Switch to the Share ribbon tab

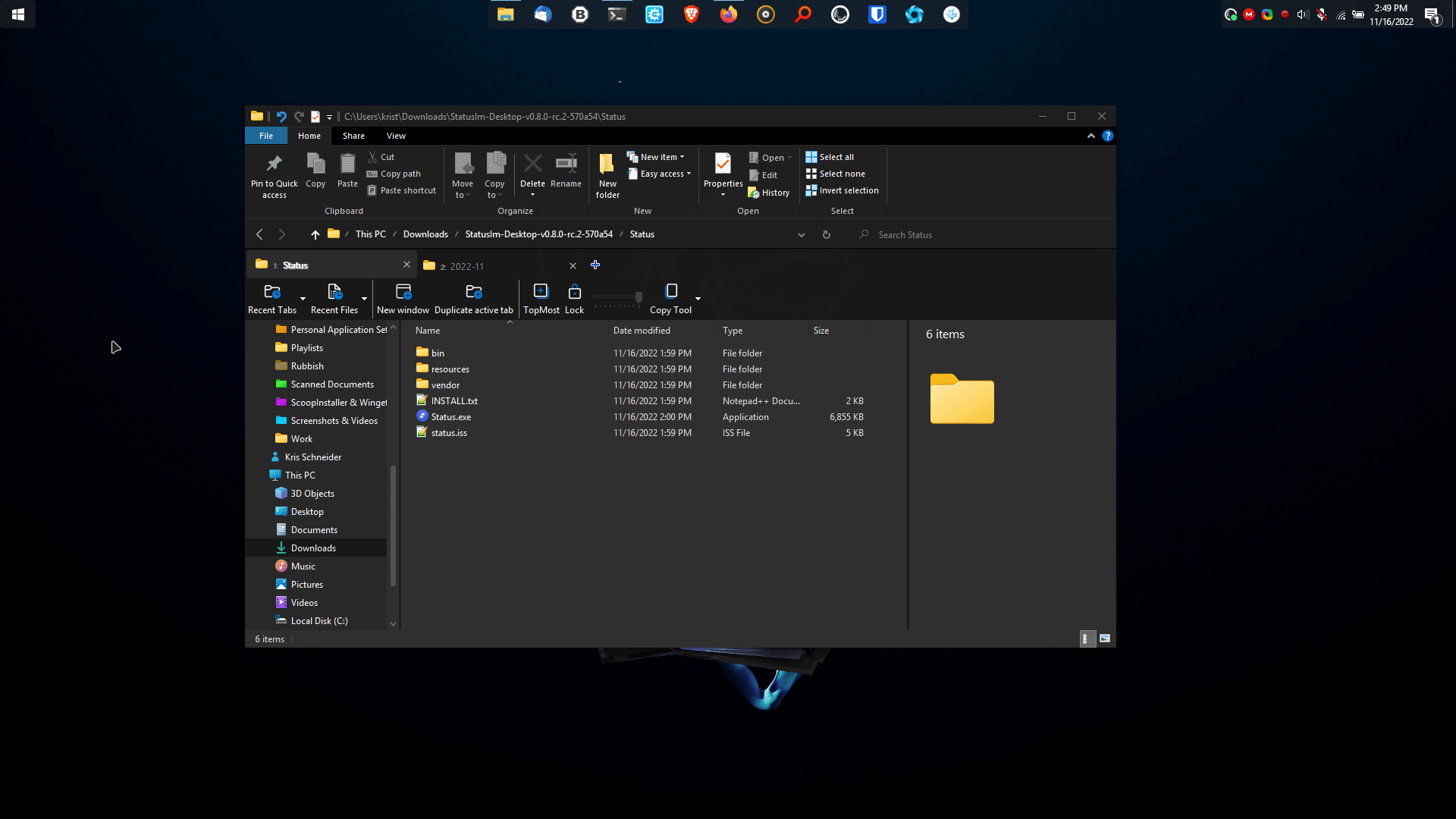click(353, 136)
